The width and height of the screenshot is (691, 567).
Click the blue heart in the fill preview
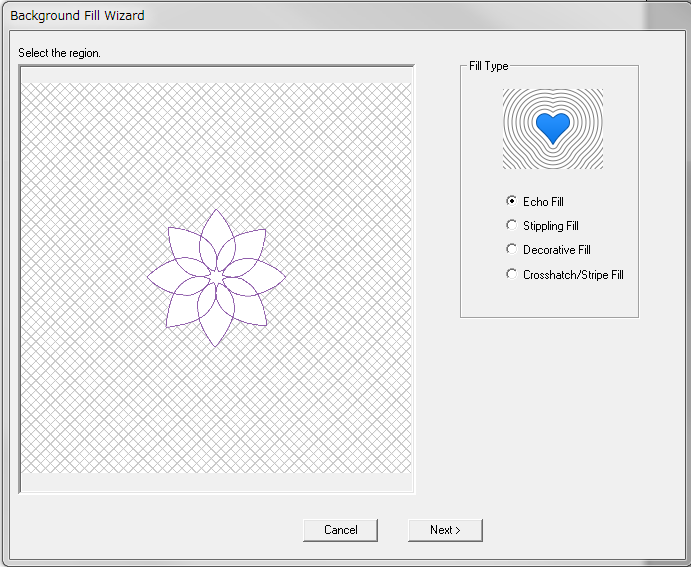point(552,125)
